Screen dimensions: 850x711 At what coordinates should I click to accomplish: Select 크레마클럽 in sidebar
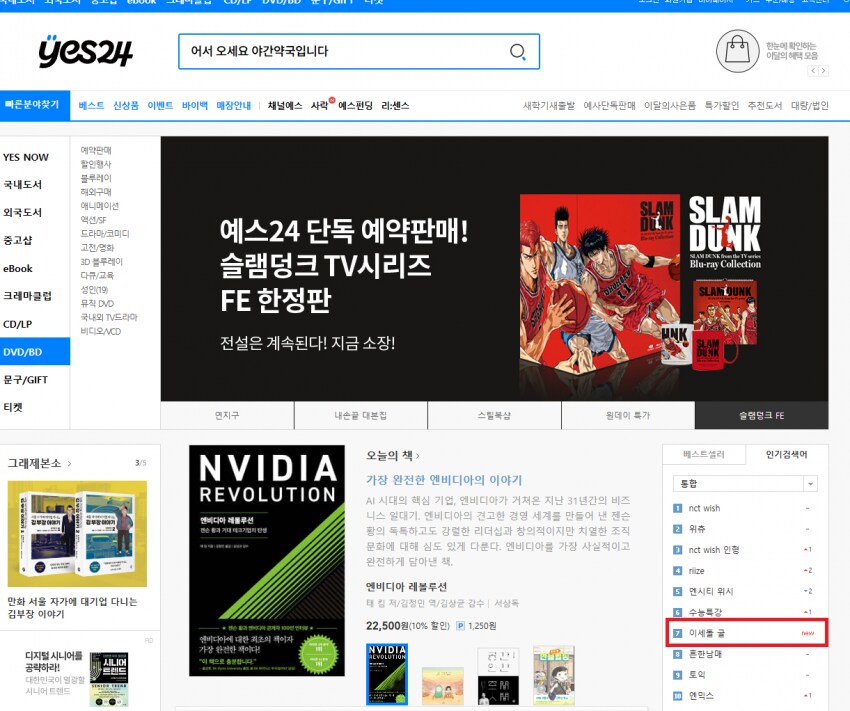click(x=27, y=296)
